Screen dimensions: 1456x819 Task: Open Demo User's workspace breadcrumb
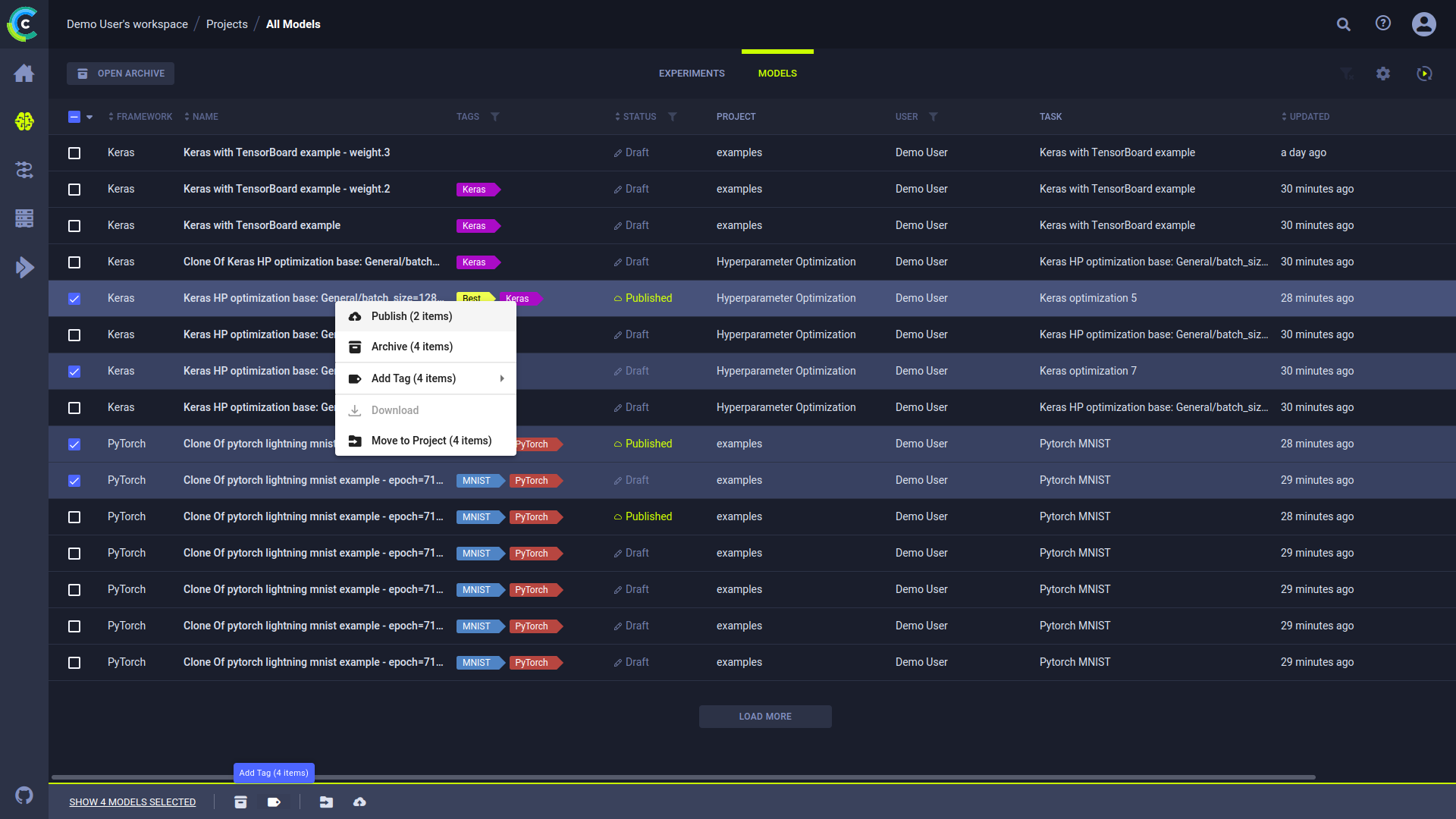(127, 24)
